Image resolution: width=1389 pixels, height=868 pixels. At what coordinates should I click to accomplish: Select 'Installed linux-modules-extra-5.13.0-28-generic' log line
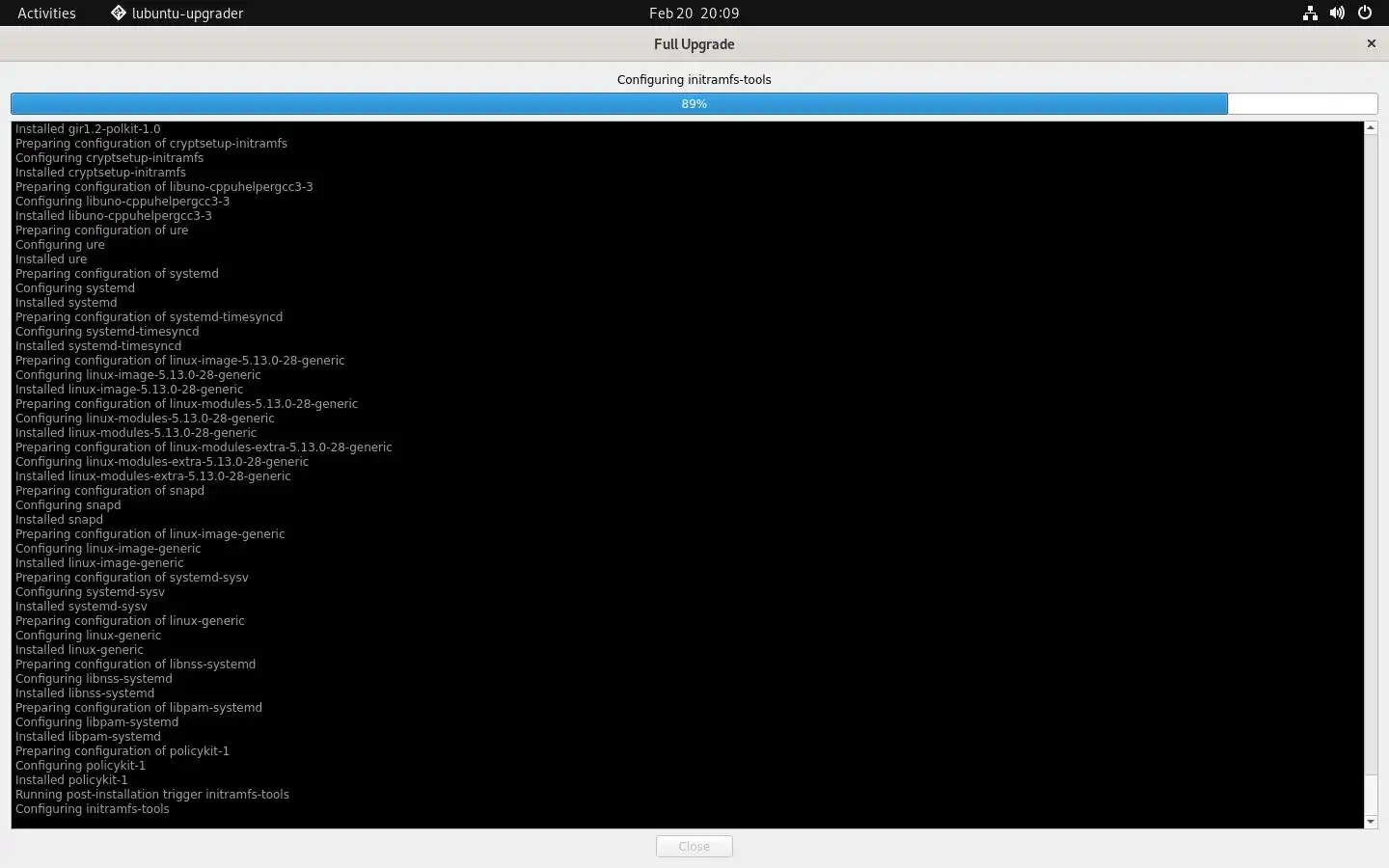pos(152,475)
